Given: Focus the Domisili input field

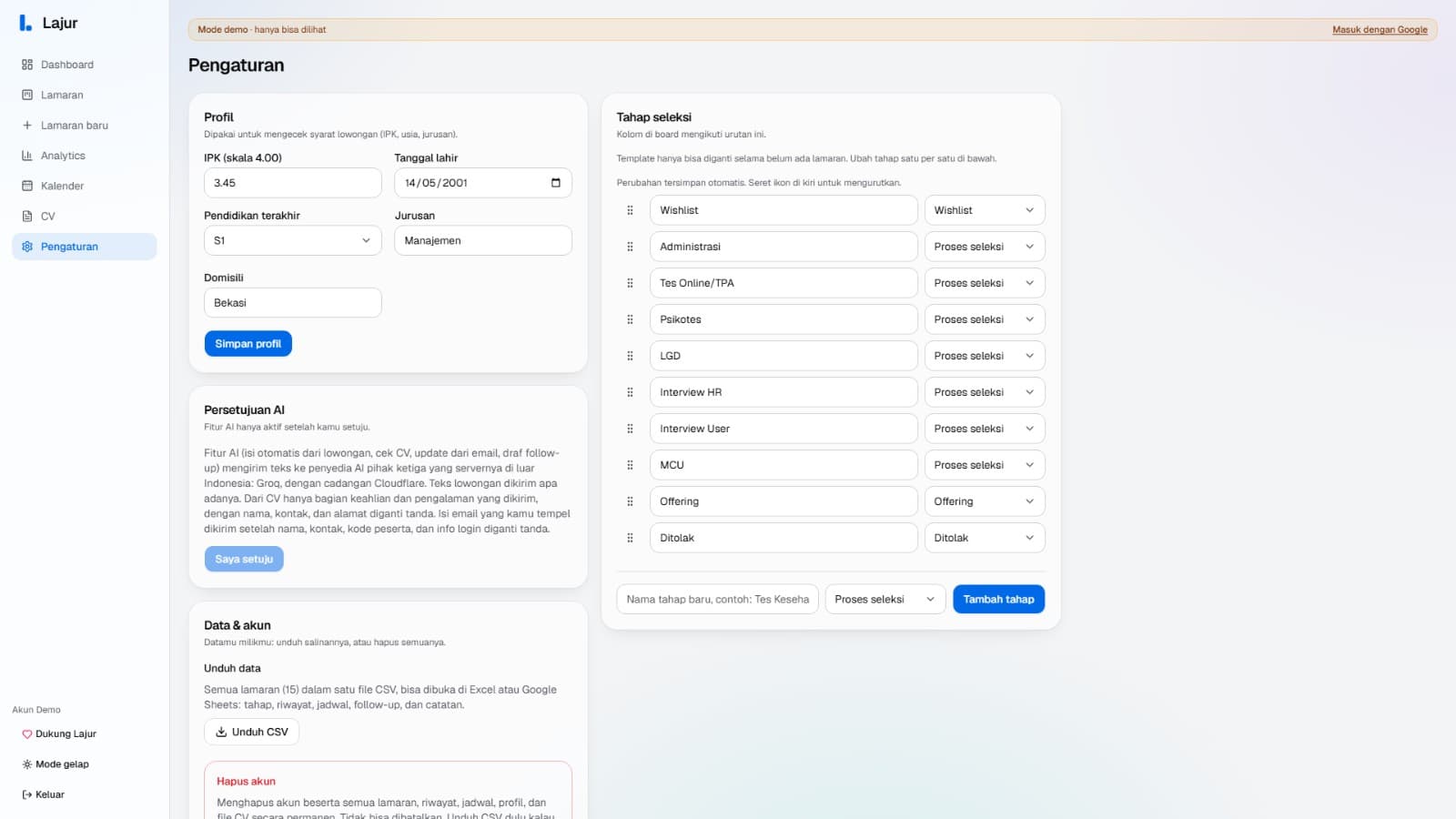Looking at the screenshot, I should pos(292,302).
